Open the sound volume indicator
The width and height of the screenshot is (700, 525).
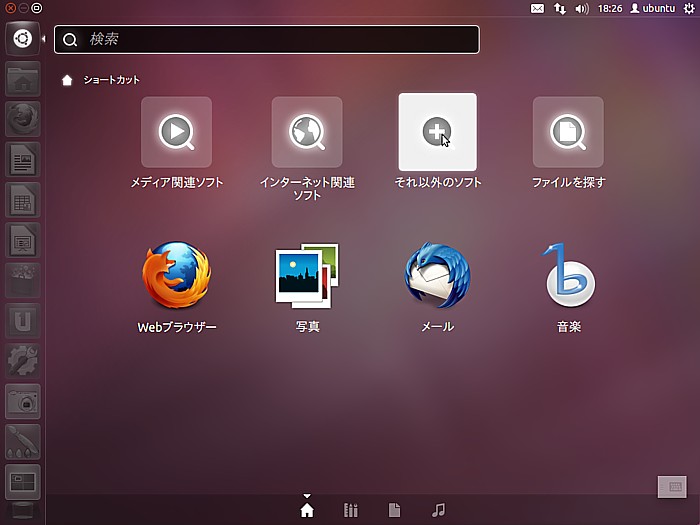[x=582, y=8]
